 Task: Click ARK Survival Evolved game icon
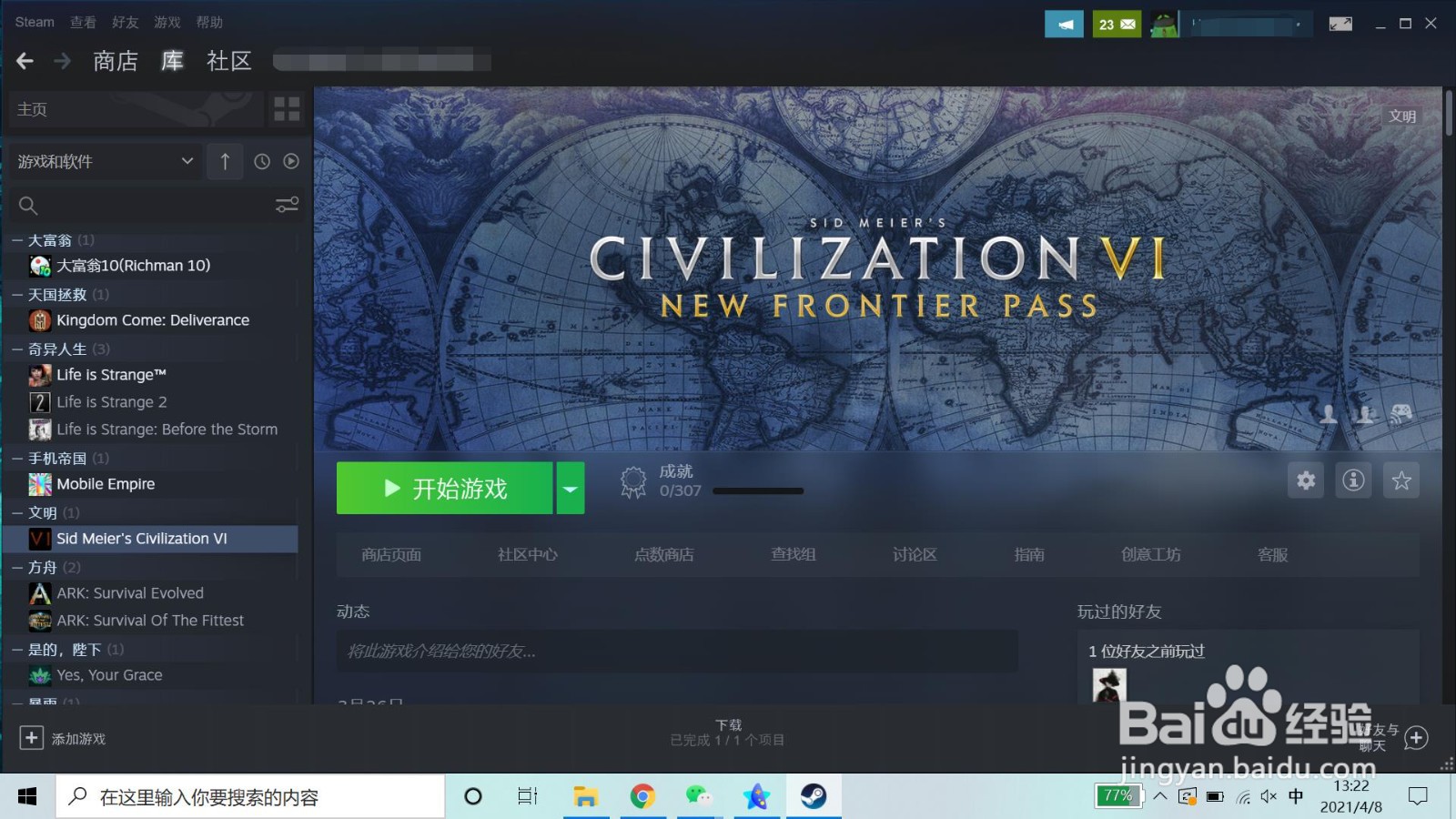click(40, 593)
